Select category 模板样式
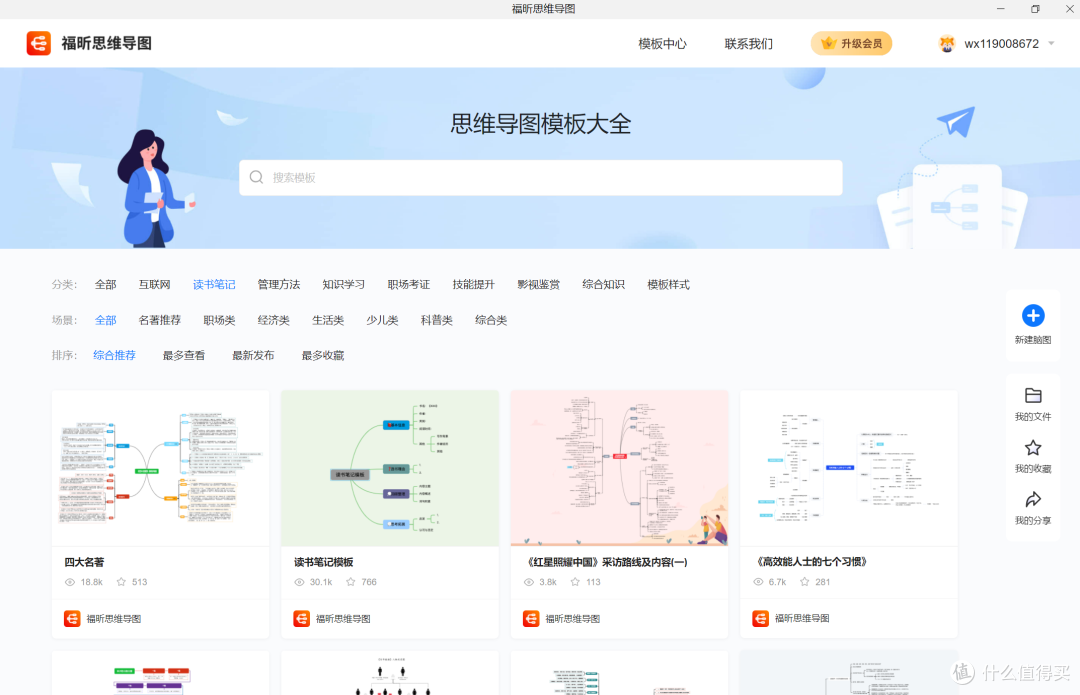 point(668,284)
